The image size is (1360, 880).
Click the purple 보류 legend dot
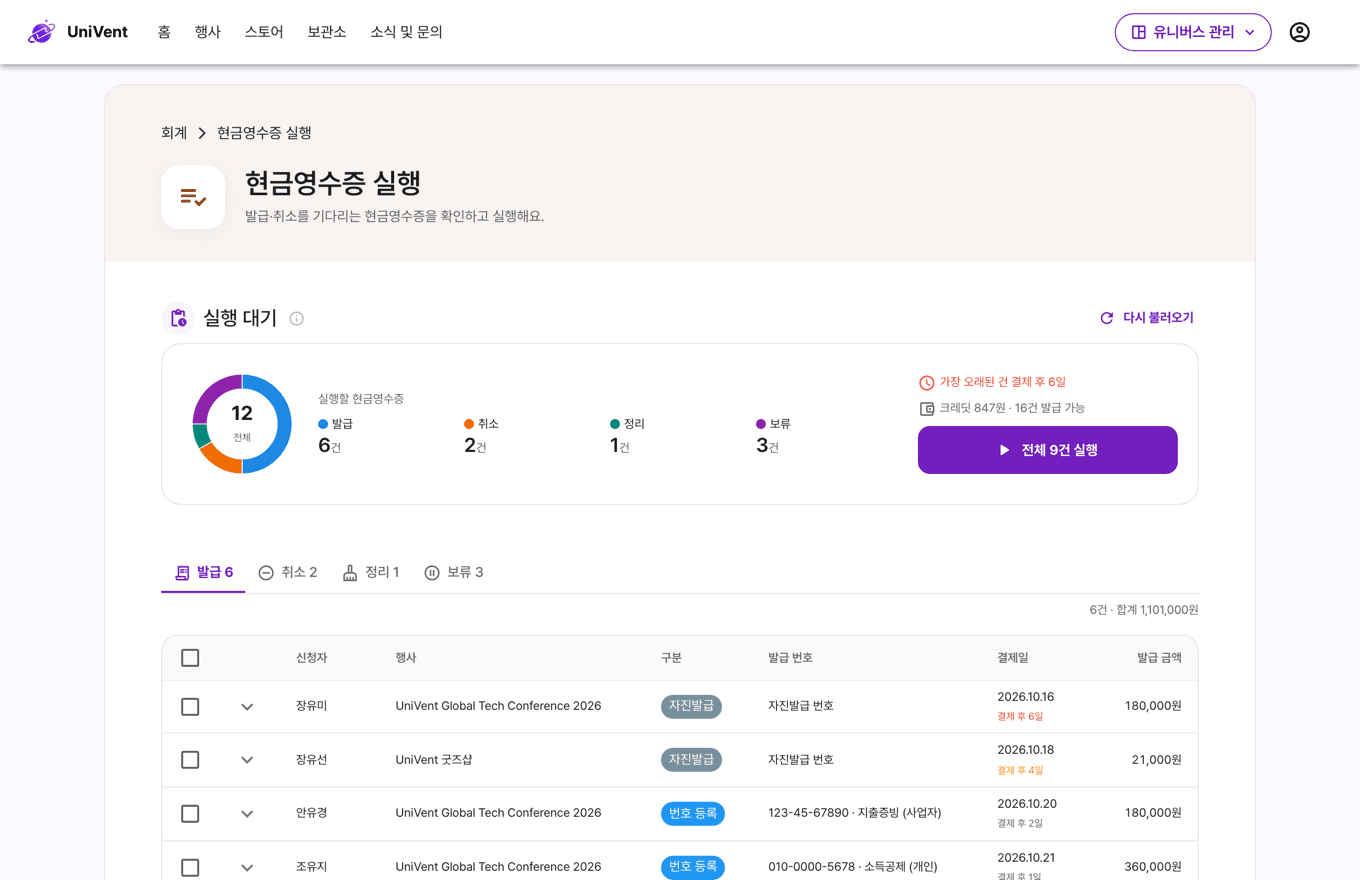[761, 424]
